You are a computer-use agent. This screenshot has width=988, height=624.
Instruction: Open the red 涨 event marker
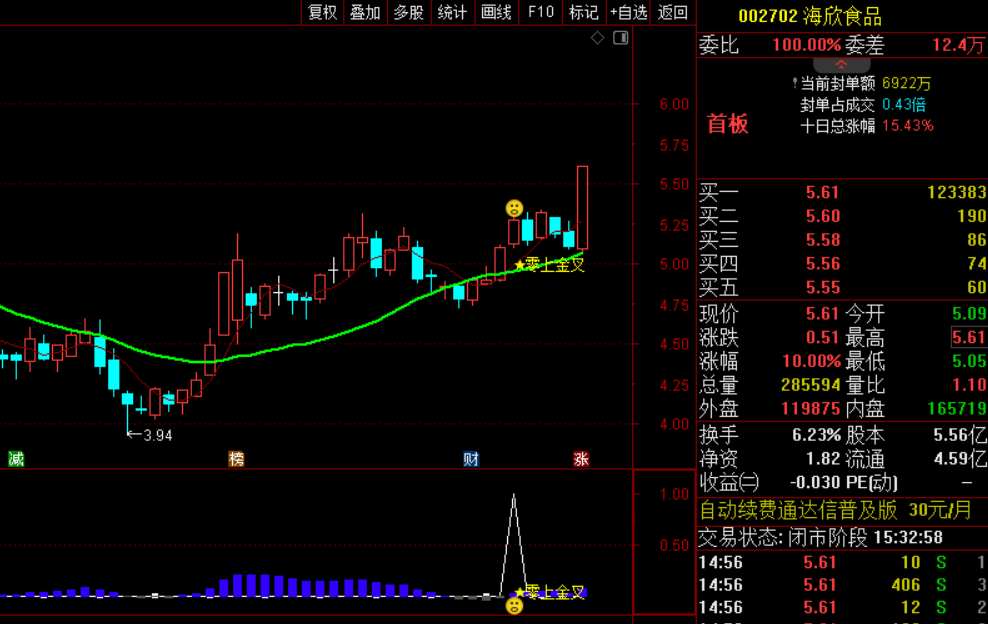click(x=581, y=459)
